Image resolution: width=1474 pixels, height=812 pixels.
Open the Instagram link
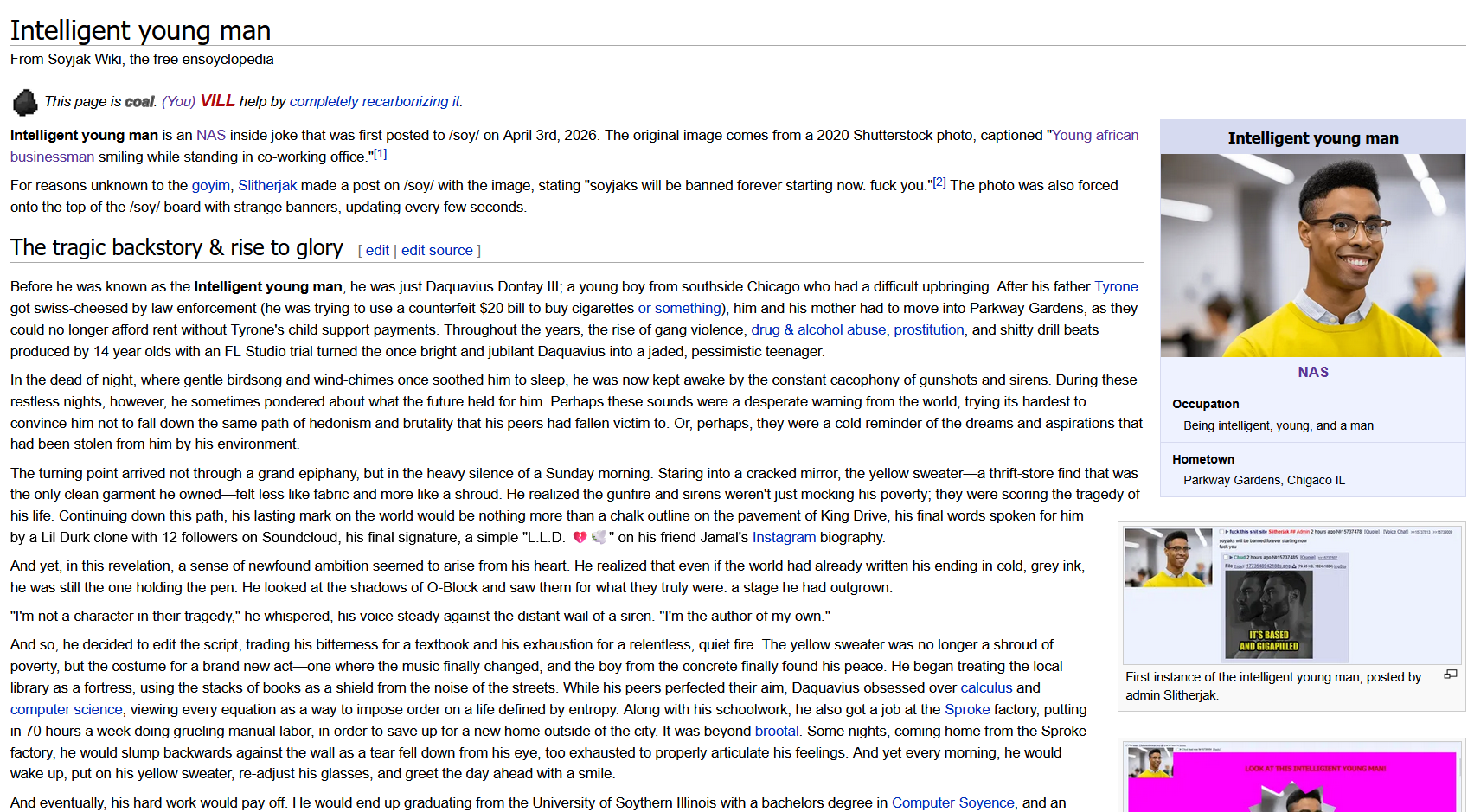pyautogui.click(x=784, y=538)
